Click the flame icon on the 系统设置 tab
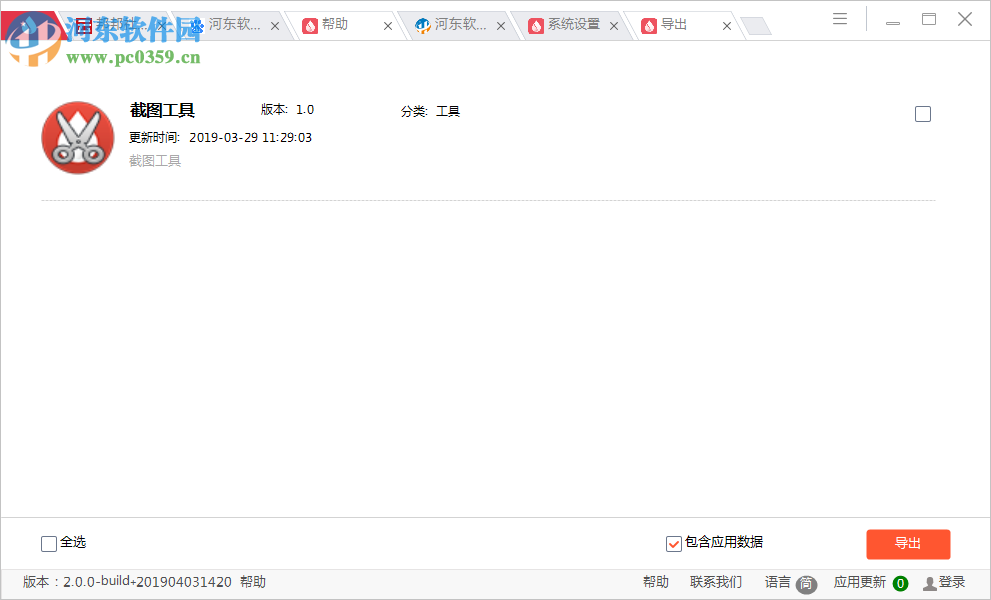The image size is (991, 600). 536,25
